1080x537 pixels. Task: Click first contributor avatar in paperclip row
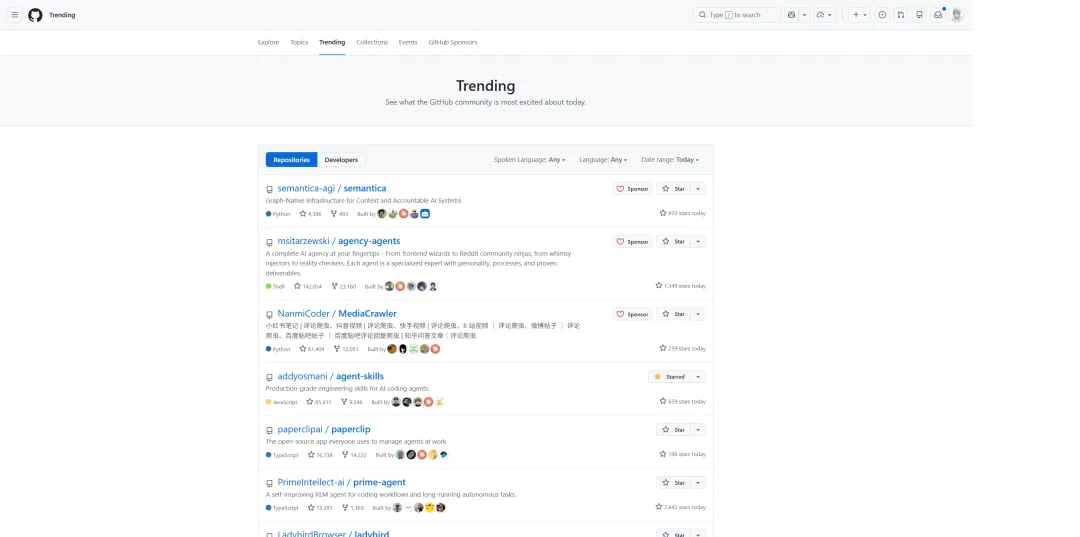pos(400,455)
